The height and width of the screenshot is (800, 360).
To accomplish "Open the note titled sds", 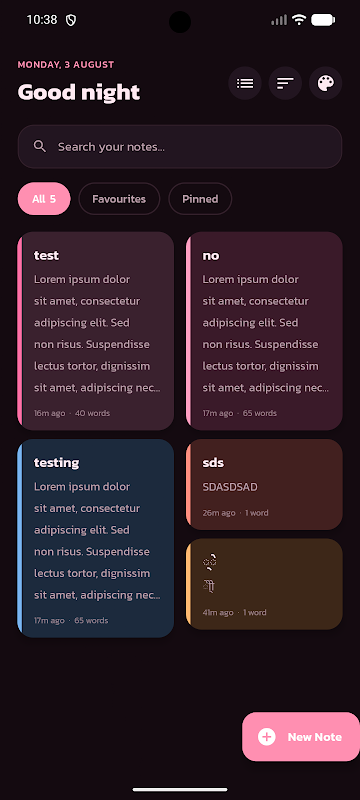I will [264, 484].
